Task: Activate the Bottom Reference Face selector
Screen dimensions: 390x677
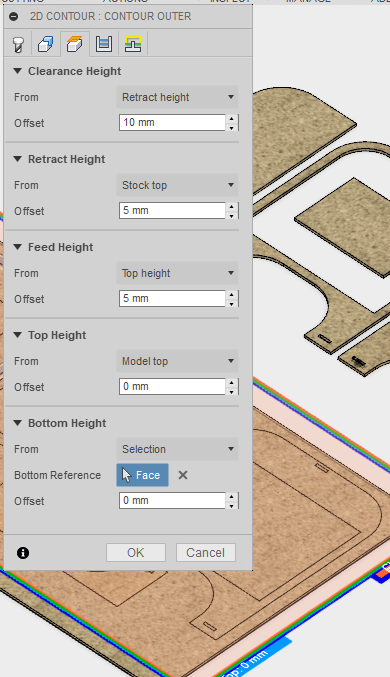Action: point(143,475)
